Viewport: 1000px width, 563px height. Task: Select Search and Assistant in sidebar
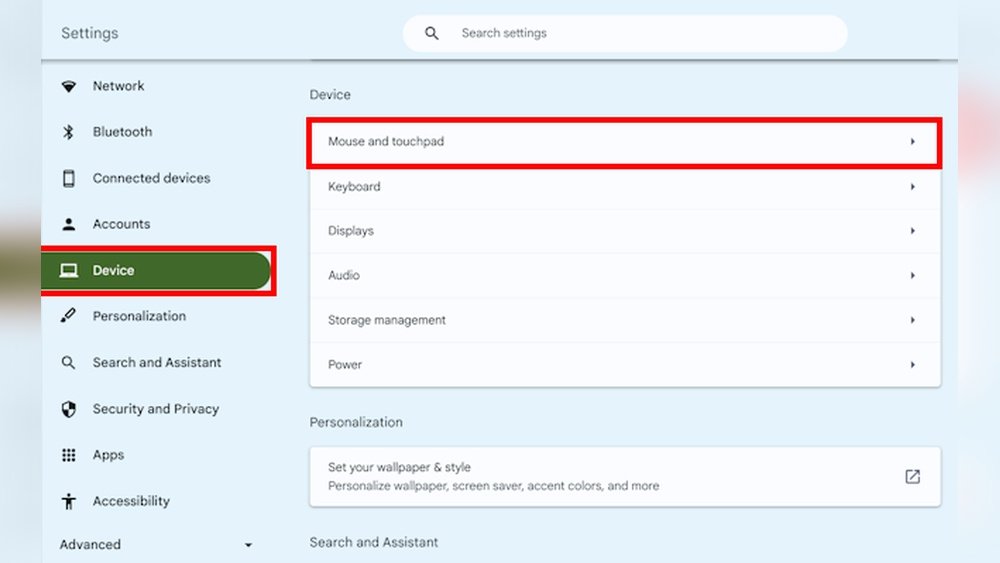pyautogui.click(x=157, y=363)
